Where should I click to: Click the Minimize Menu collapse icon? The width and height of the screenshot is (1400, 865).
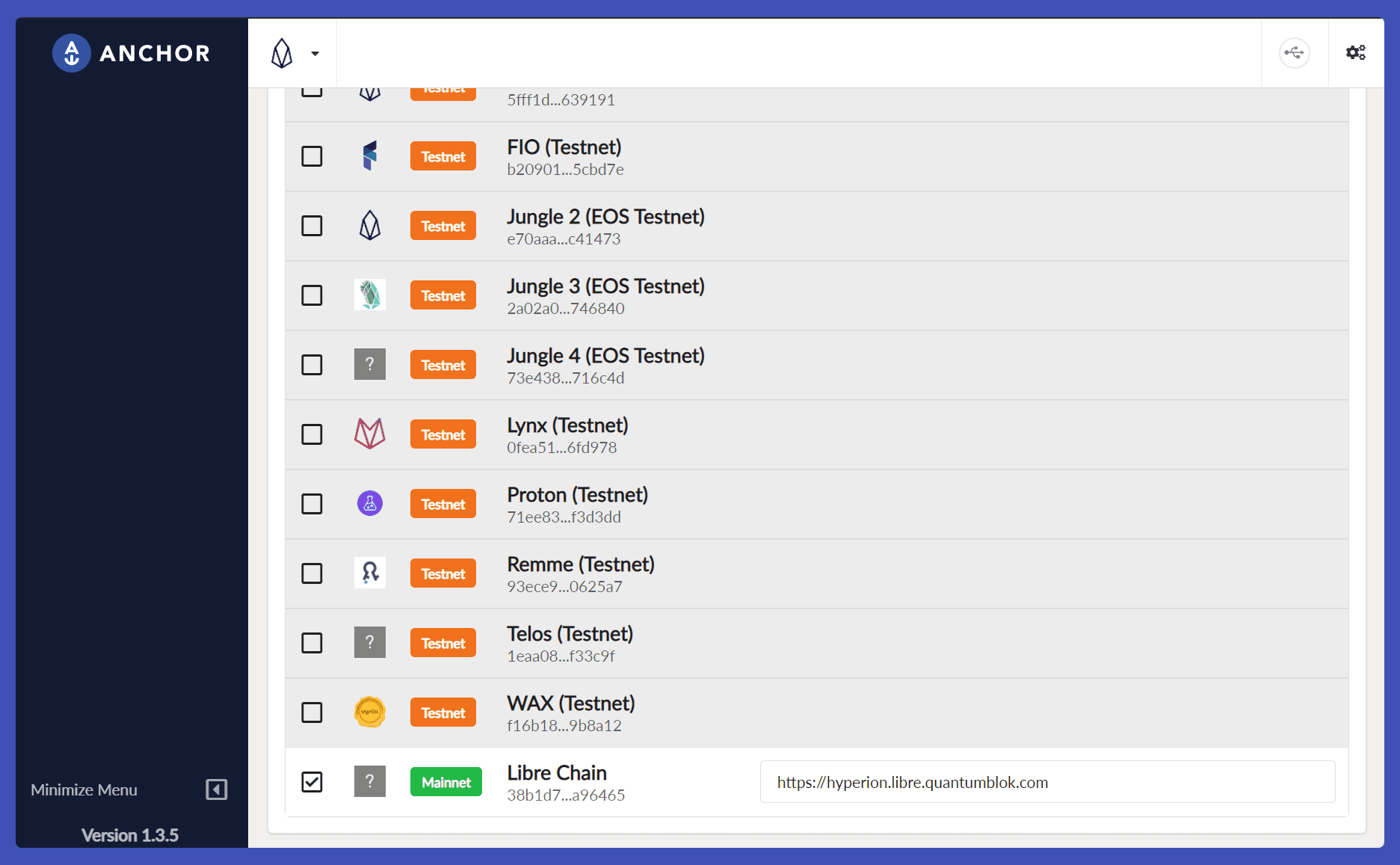217,789
